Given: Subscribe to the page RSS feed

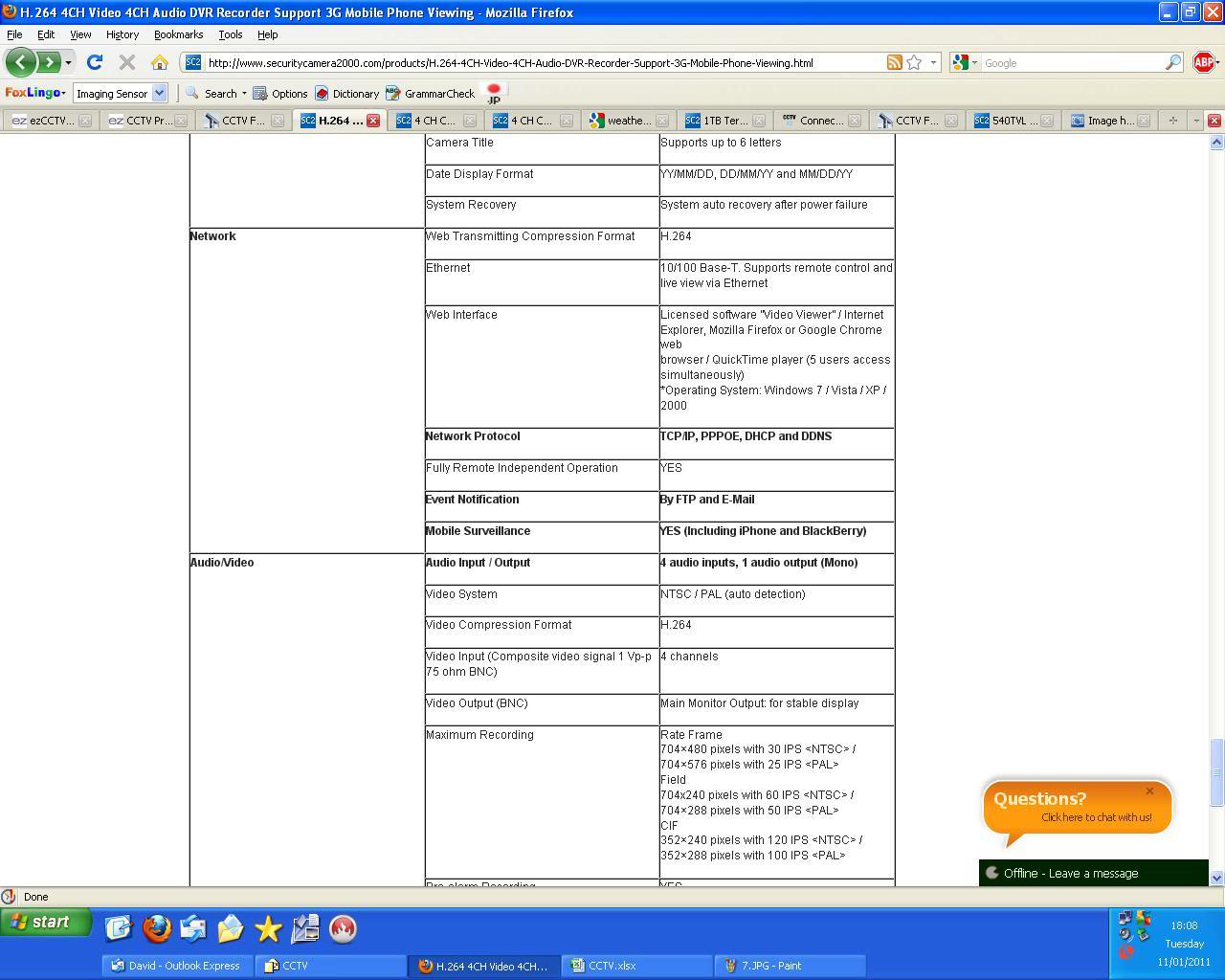Looking at the screenshot, I should [x=894, y=62].
